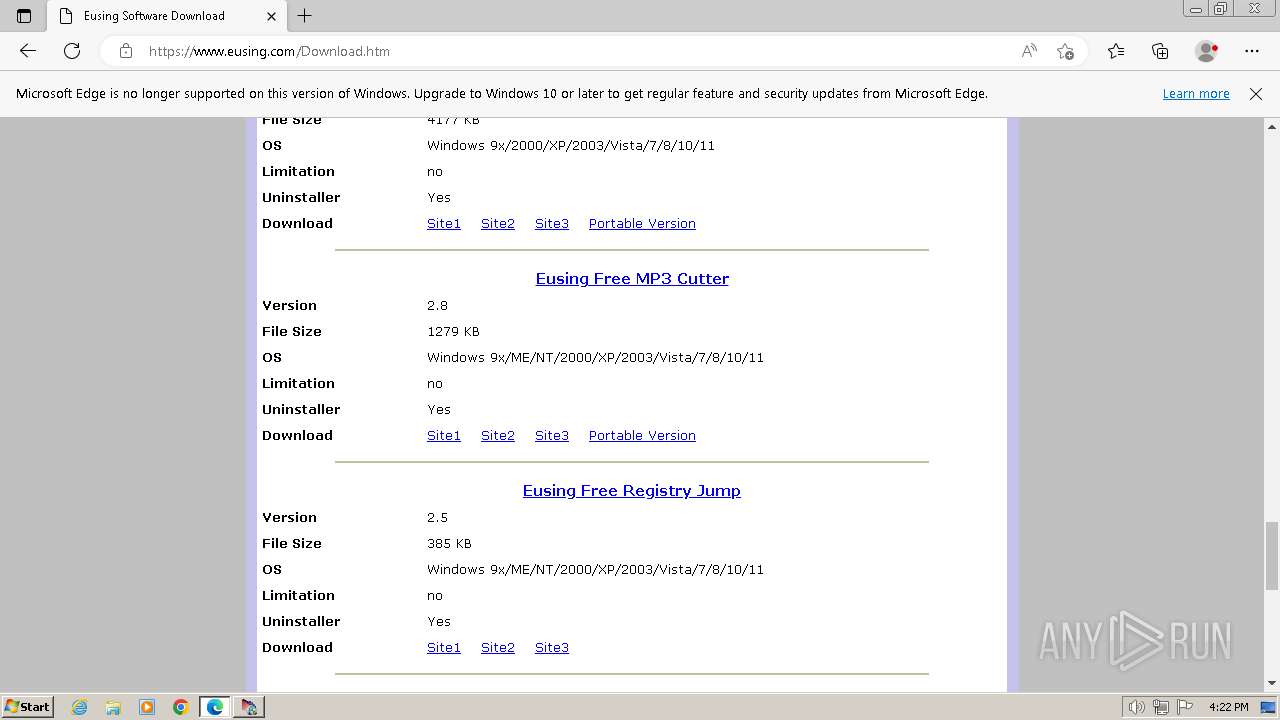This screenshot has height=720, width=1280.
Task: Click the scrollbar down arrow
Action: 1271,683
